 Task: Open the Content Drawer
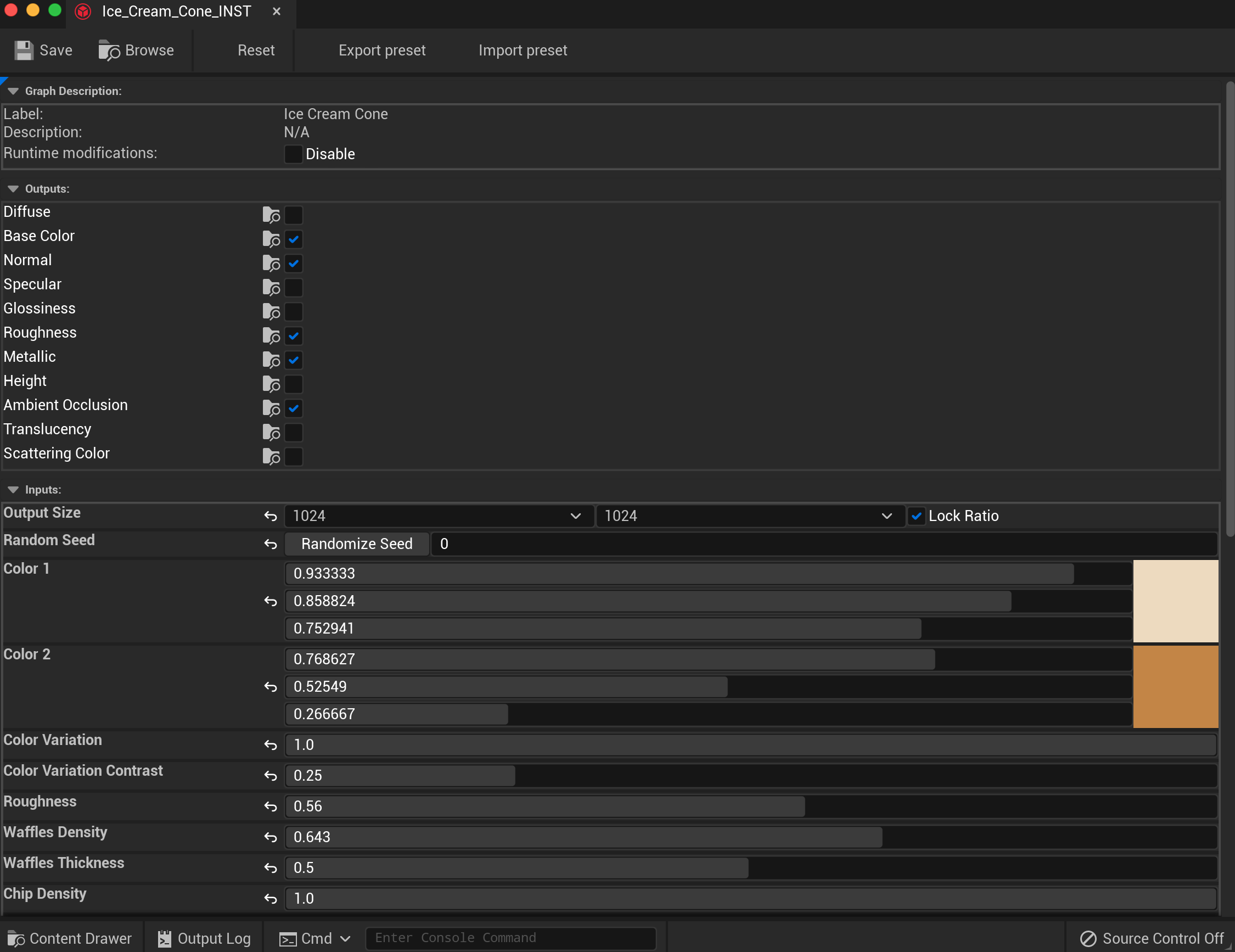pos(71,938)
